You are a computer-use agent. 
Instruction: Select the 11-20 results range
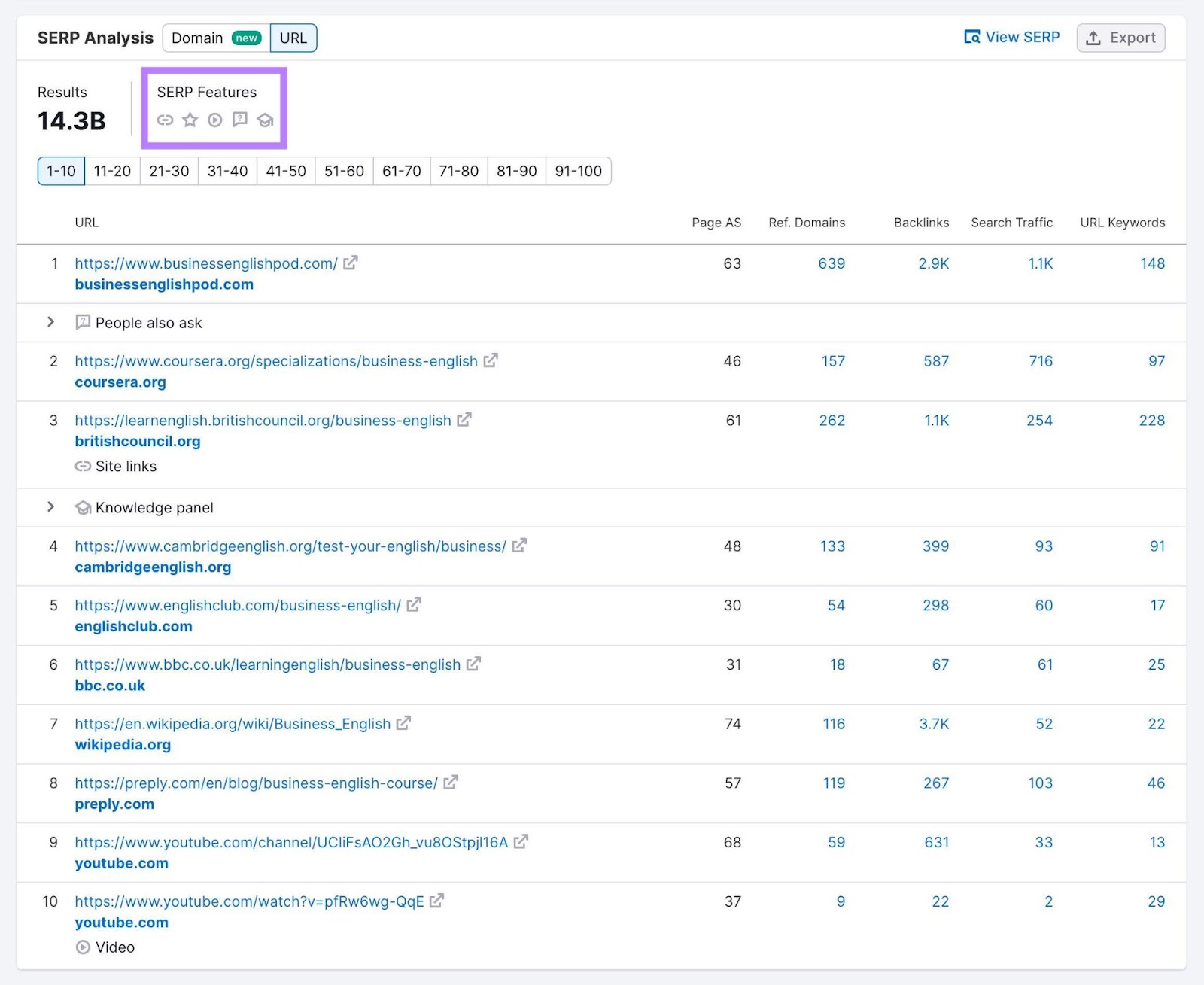[x=111, y=171]
